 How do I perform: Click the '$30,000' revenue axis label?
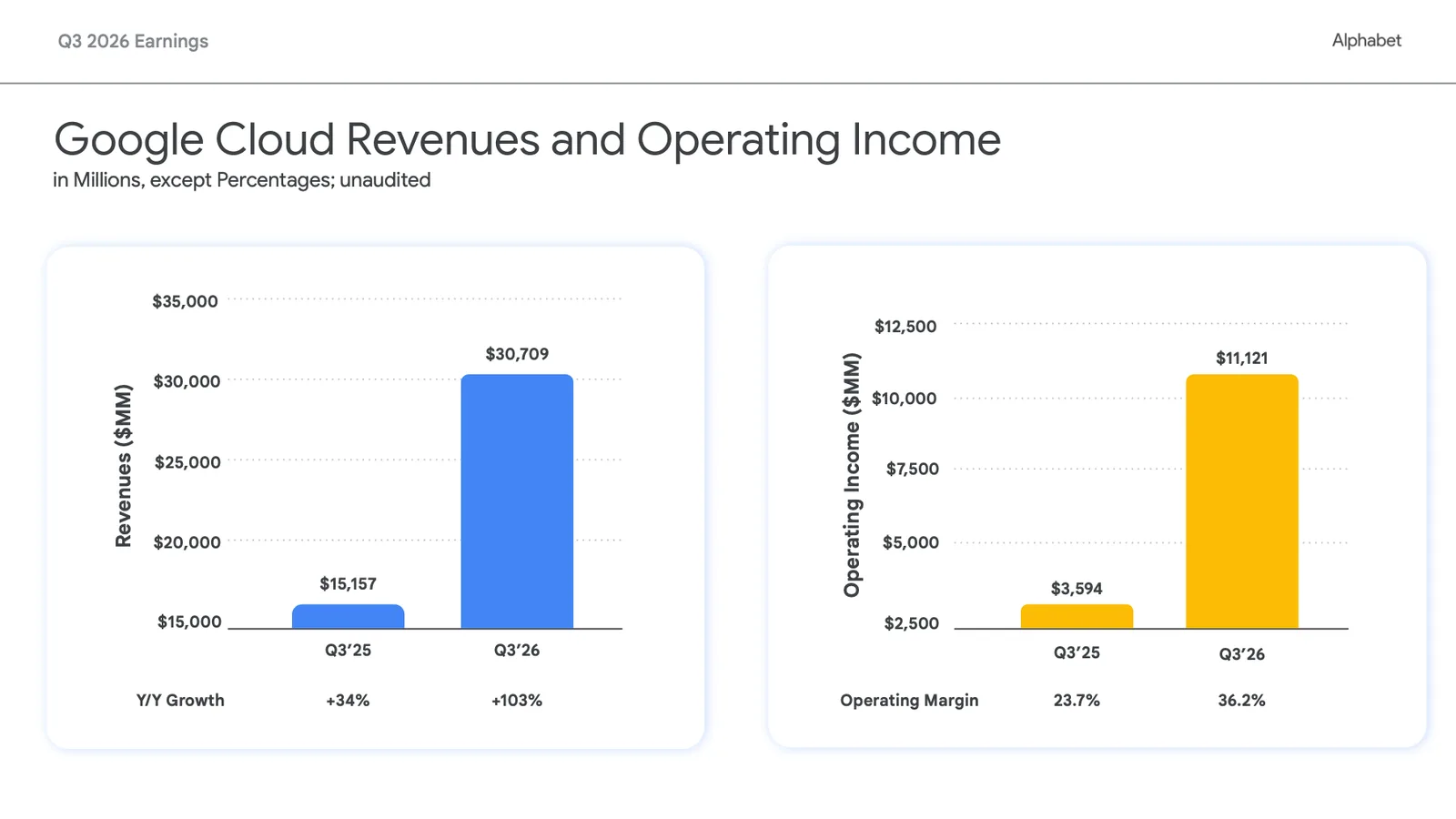(x=187, y=381)
